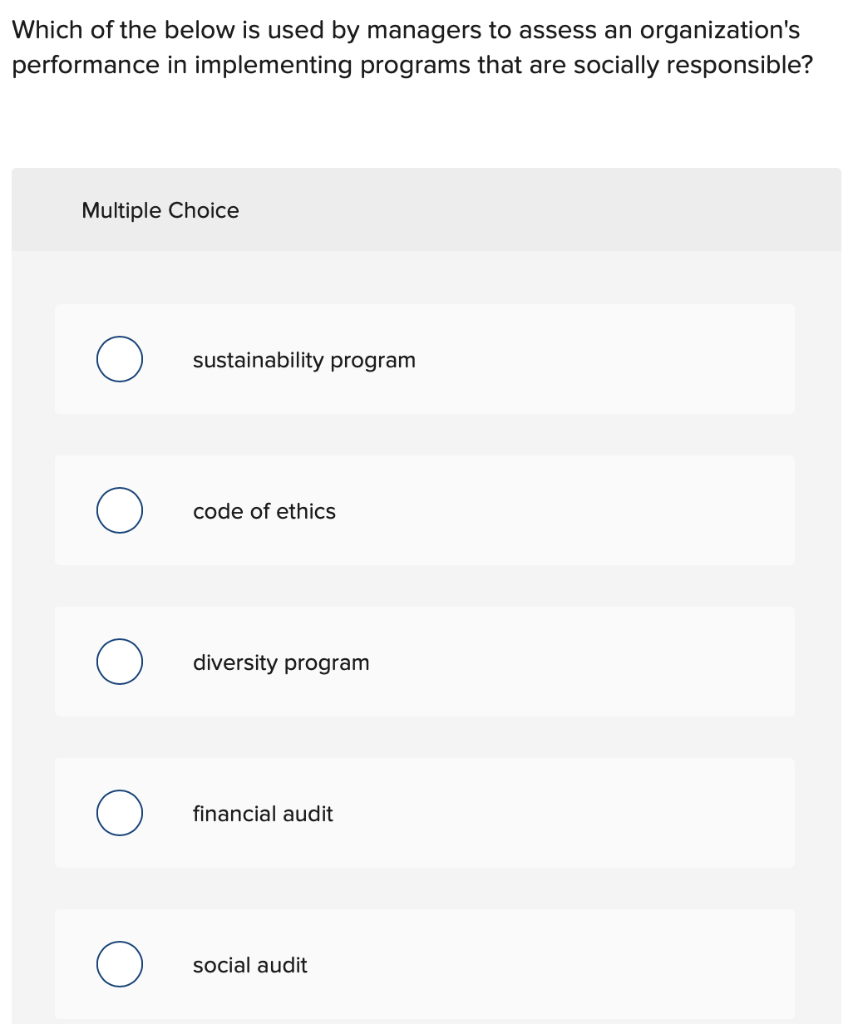The width and height of the screenshot is (853, 1024).
Task: Click the 'diversity program' answer text
Action: 281,663
